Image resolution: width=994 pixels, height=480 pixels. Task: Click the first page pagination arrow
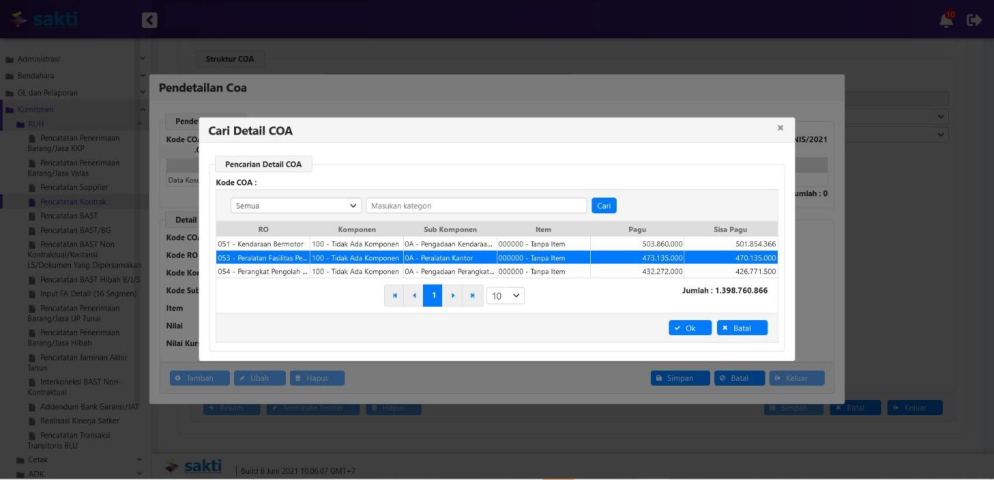(394, 296)
